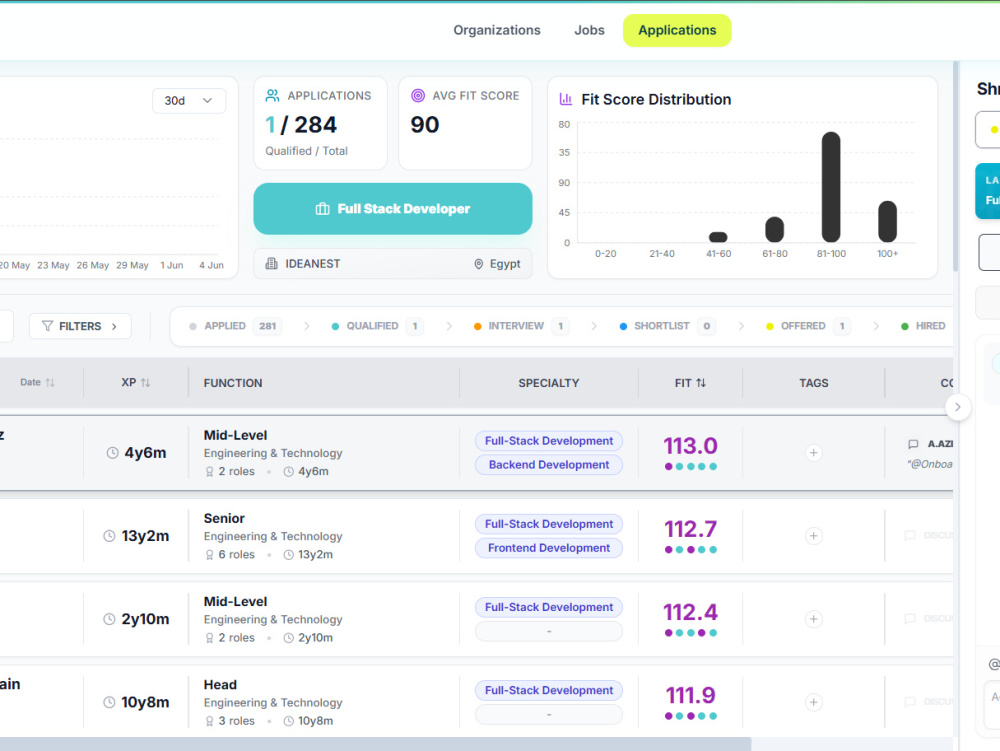Click the avg fit score target icon
The width and height of the screenshot is (1000, 751).
418,96
